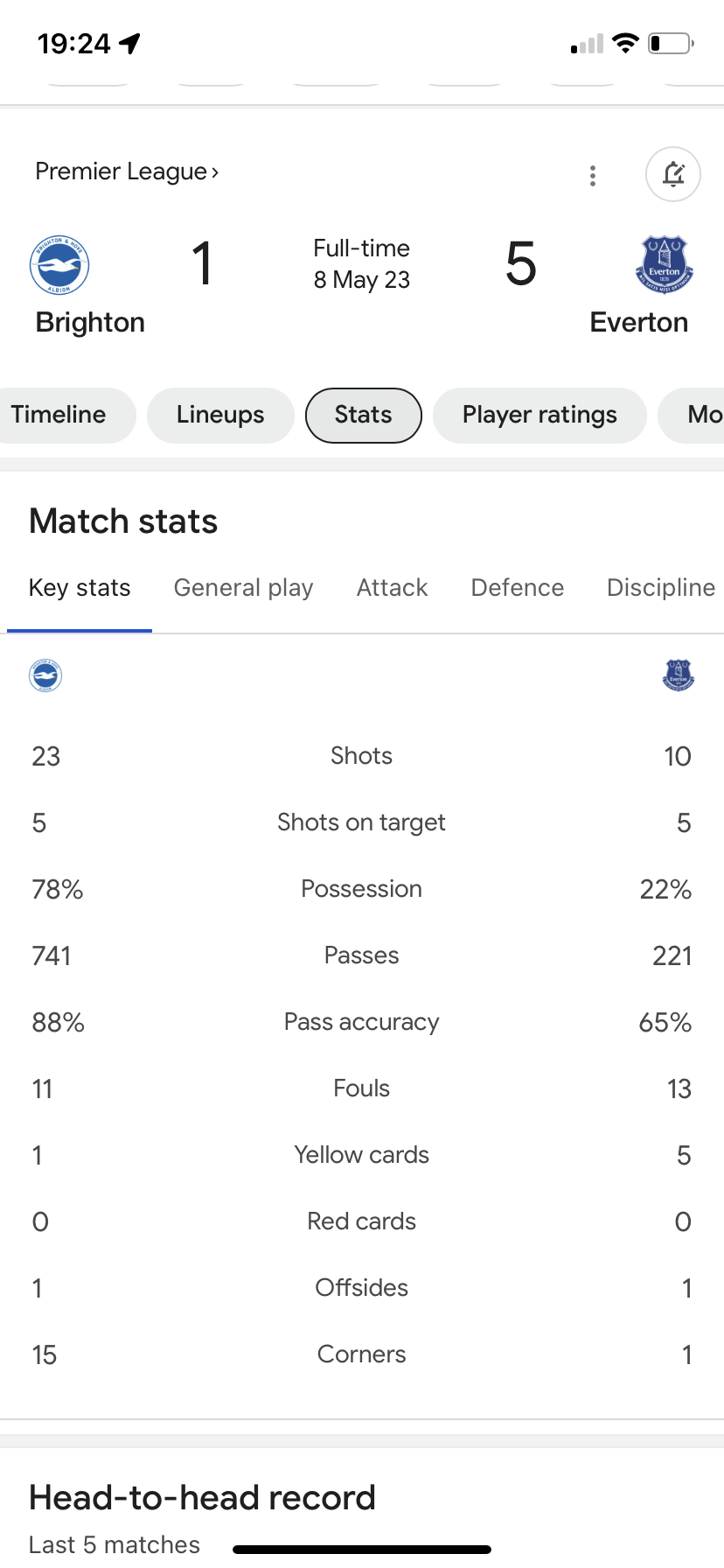Tap the Brighton club crest in scoreboard

(59, 265)
